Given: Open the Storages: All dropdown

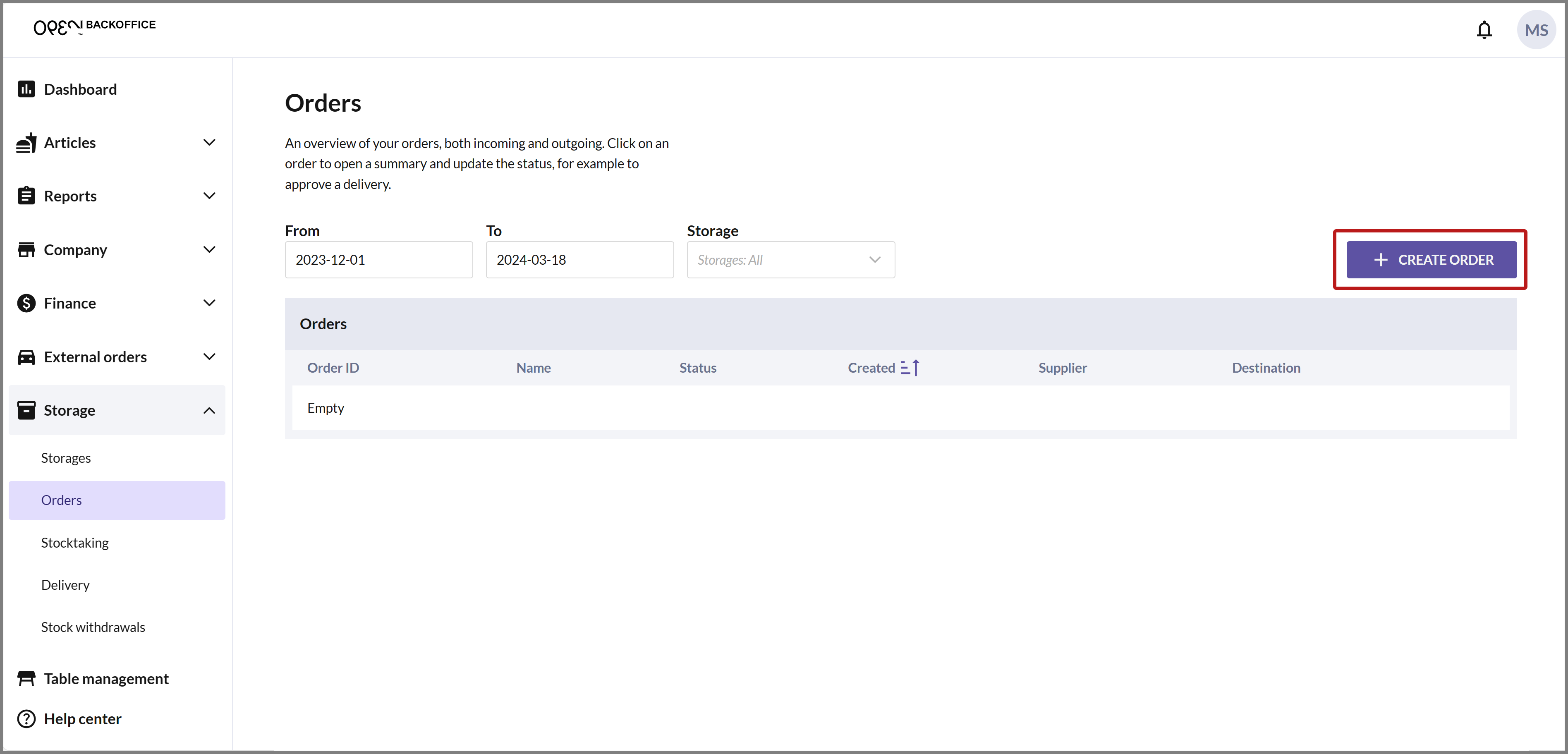Looking at the screenshot, I should click(x=791, y=260).
